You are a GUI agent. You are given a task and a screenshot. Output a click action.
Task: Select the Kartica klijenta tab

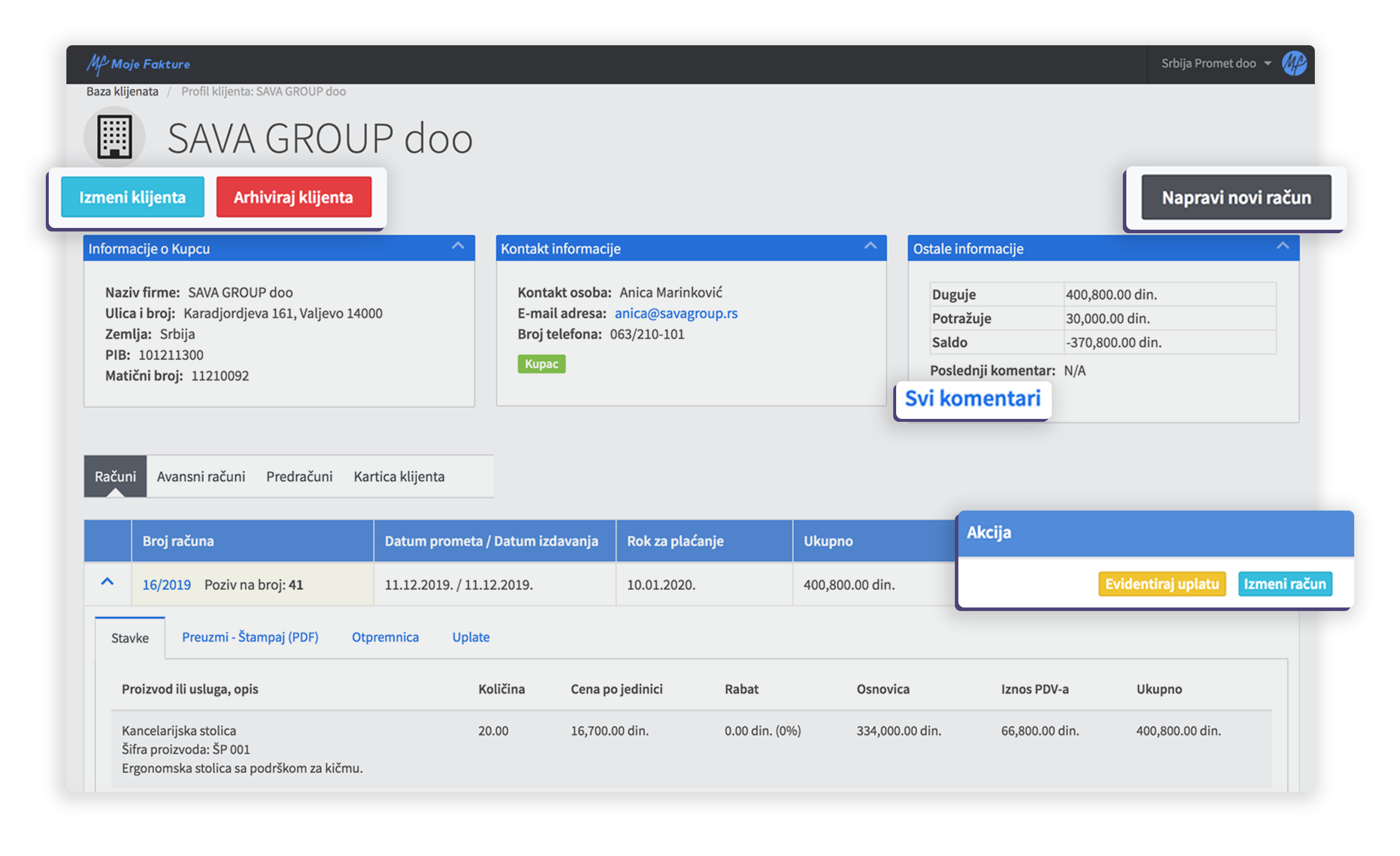(x=399, y=476)
